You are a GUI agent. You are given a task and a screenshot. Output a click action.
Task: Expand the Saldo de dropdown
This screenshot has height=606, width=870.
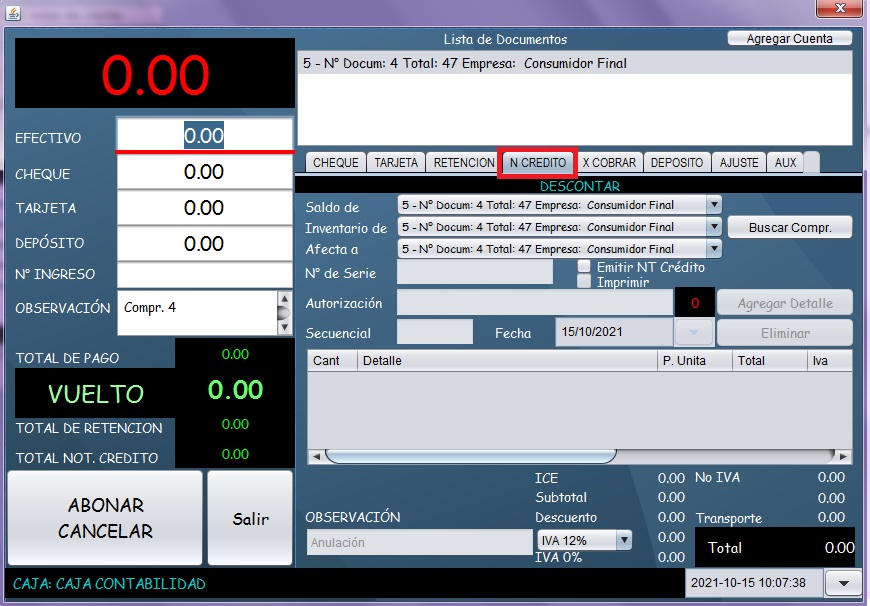coord(713,205)
